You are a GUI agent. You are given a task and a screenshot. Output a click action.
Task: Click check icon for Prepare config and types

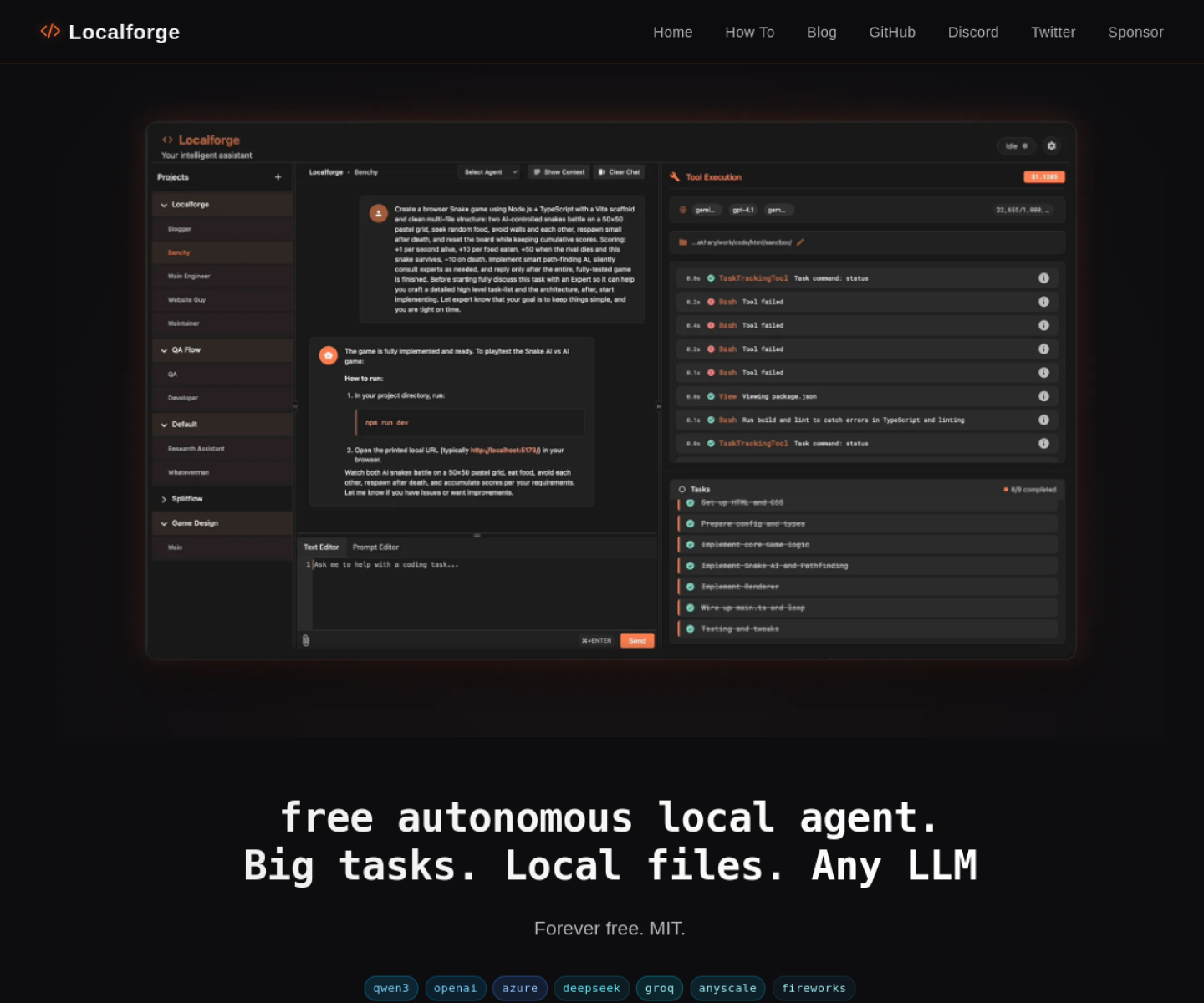691,524
